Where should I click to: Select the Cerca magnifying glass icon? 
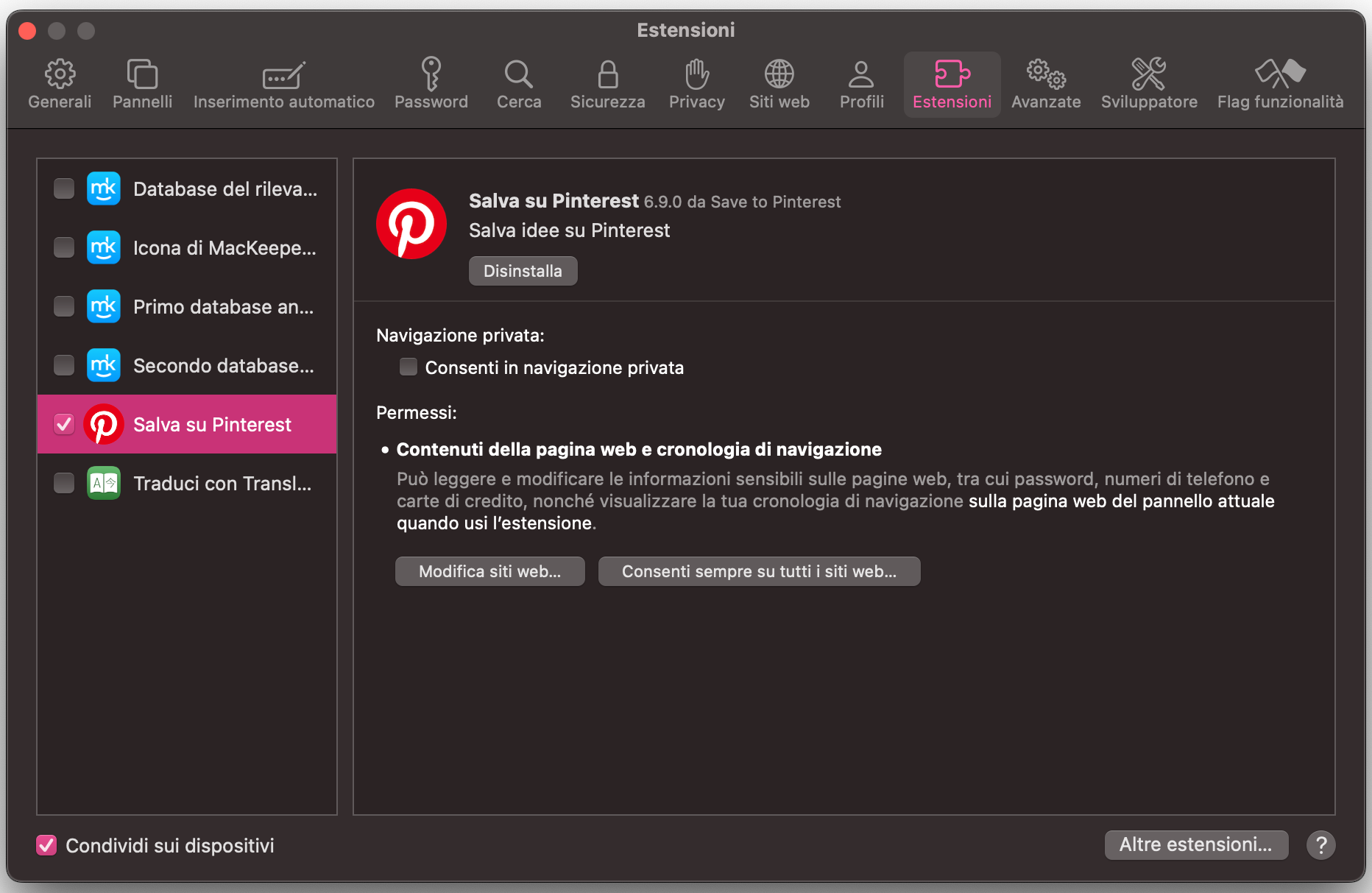click(x=518, y=74)
